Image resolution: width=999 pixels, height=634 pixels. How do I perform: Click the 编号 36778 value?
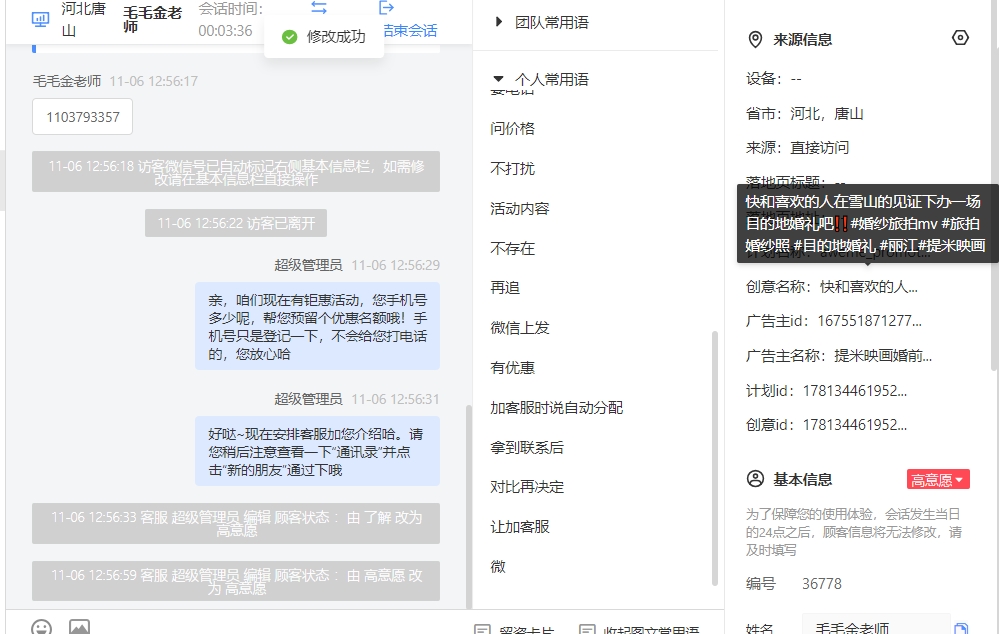822,584
